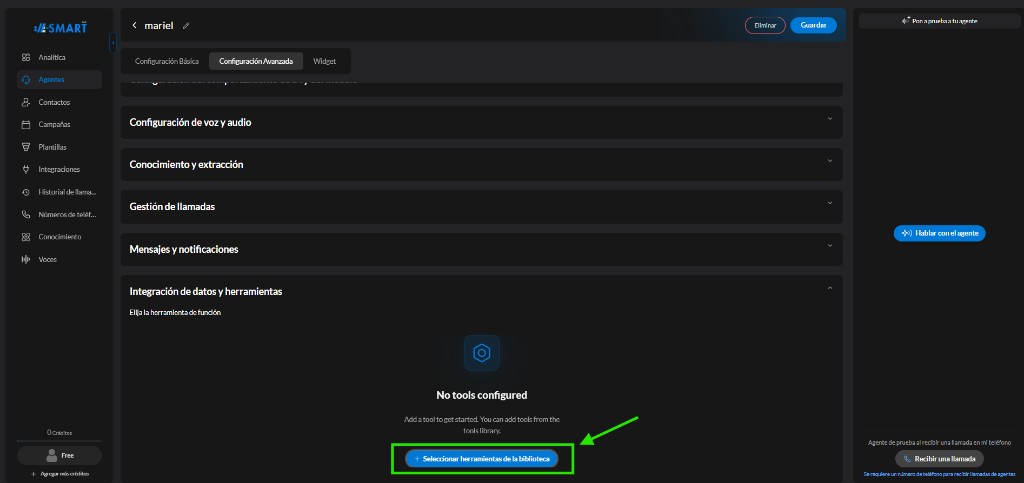Collapse the sidebar with the edge handle
This screenshot has width=1024, height=483.
pos(113,44)
